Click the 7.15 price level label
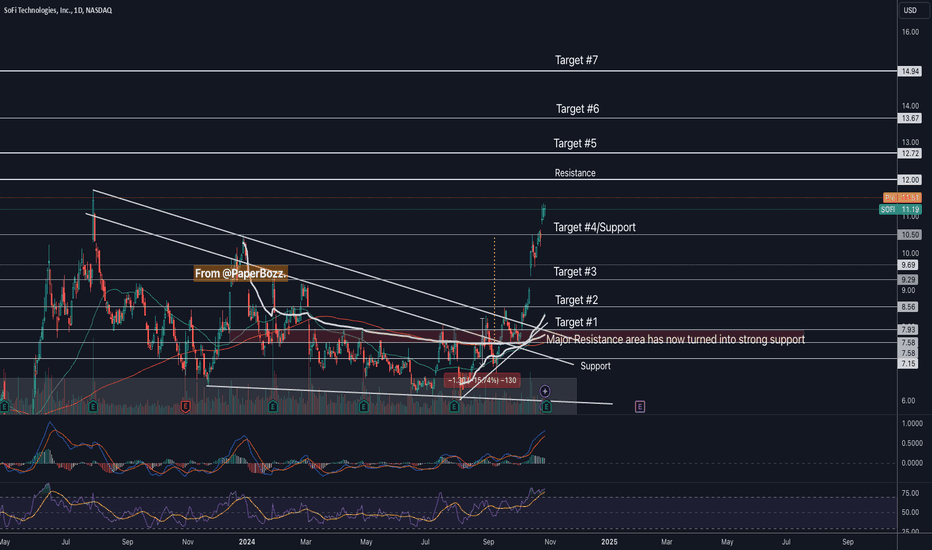Screen dimensions: 932x550 tap(908, 363)
